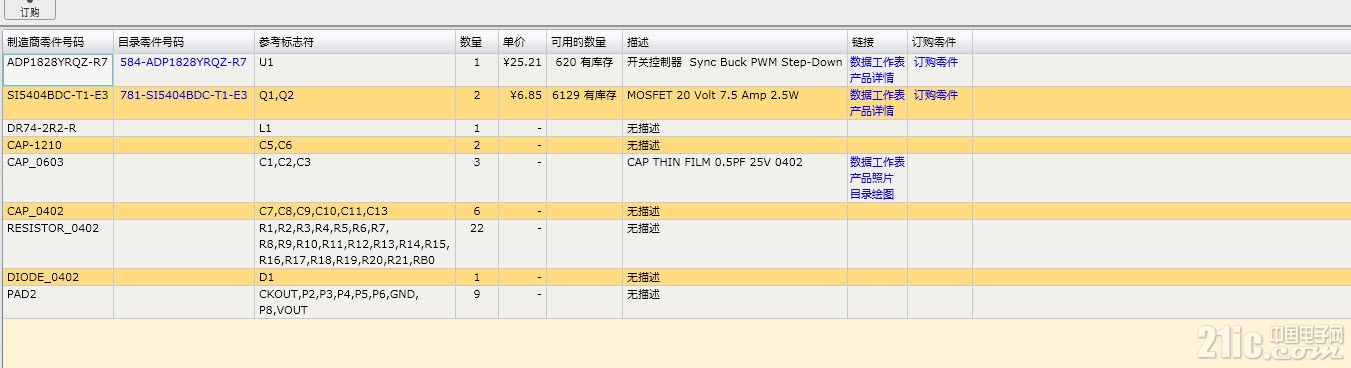Open 目录绘图 link in CAP_0603 row
Image resolution: width=1351 pixels, height=368 pixels.
pyautogui.click(x=872, y=194)
